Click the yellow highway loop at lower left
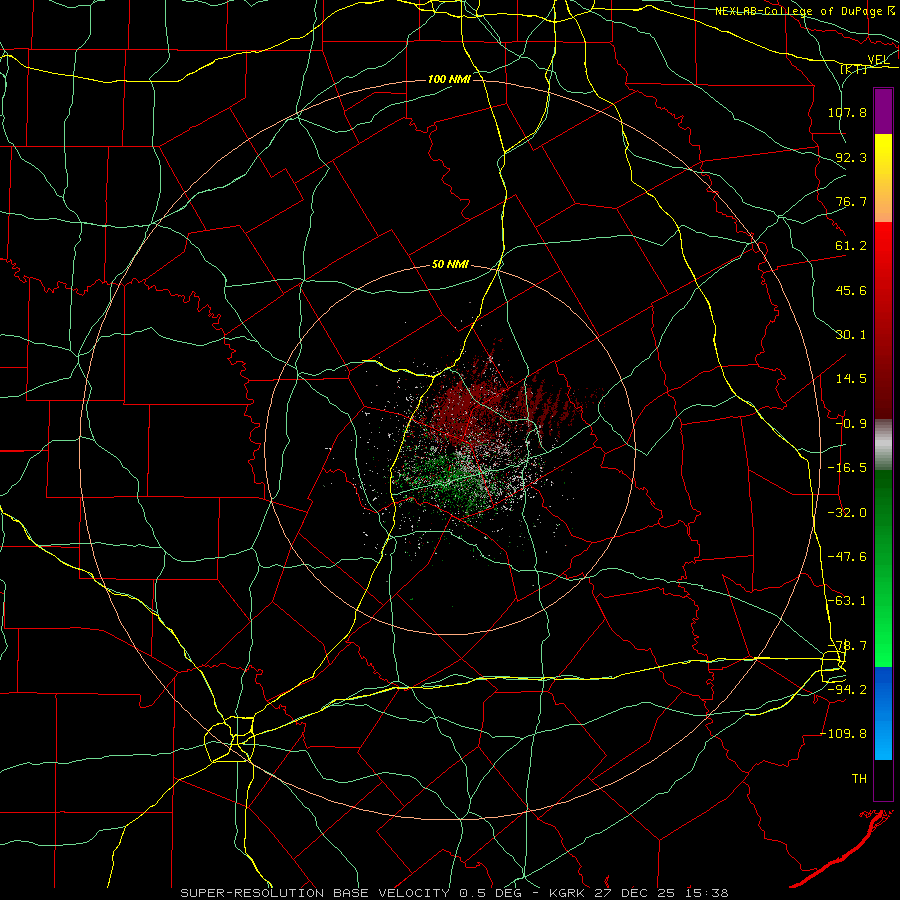Image resolution: width=900 pixels, height=900 pixels. 230,739
